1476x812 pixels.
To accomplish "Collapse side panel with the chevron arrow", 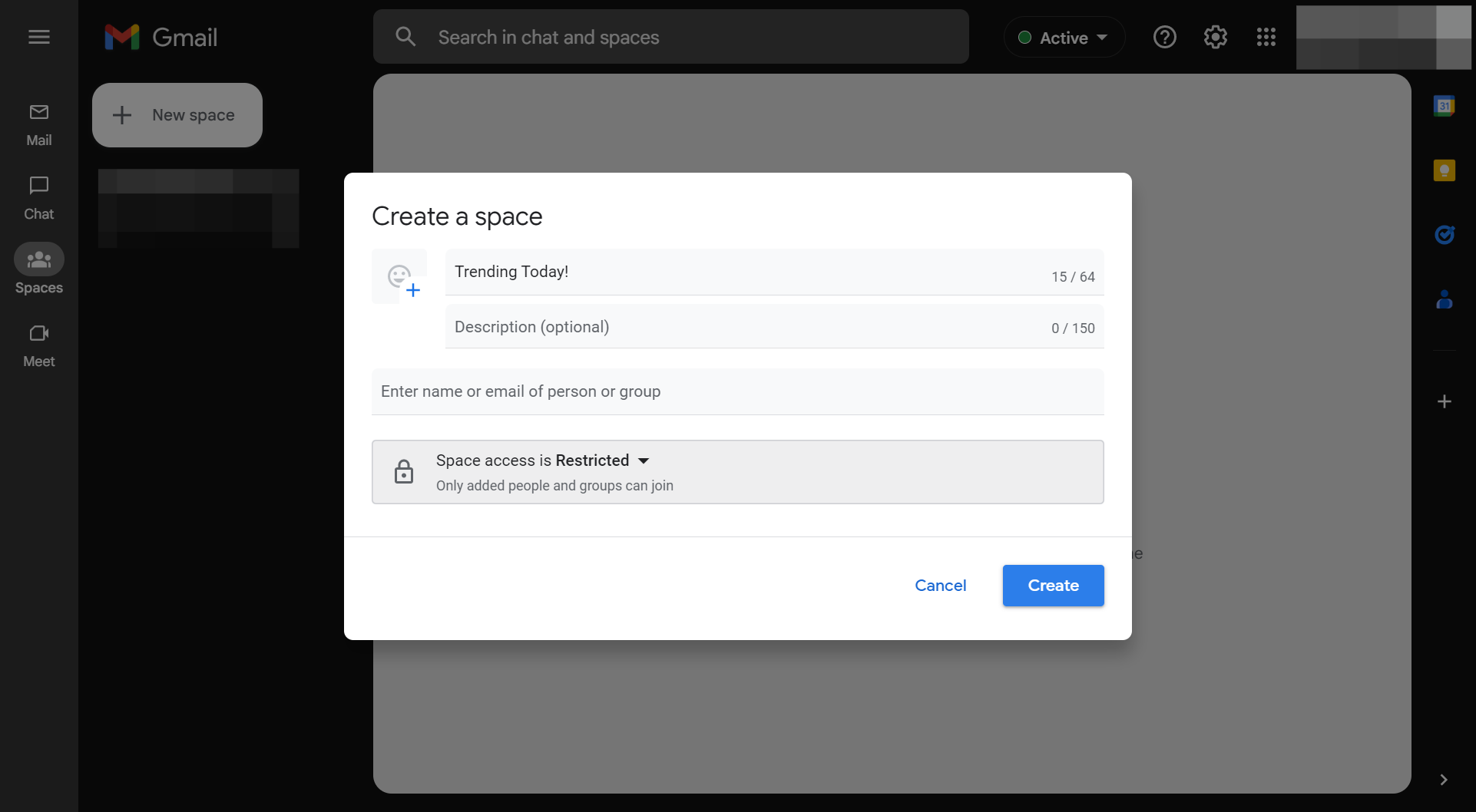I will pyautogui.click(x=1444, y=780).
